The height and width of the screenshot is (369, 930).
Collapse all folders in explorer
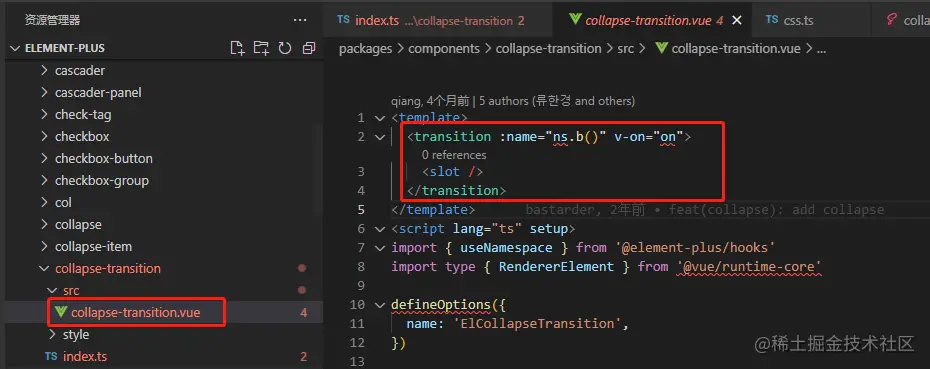308,48
